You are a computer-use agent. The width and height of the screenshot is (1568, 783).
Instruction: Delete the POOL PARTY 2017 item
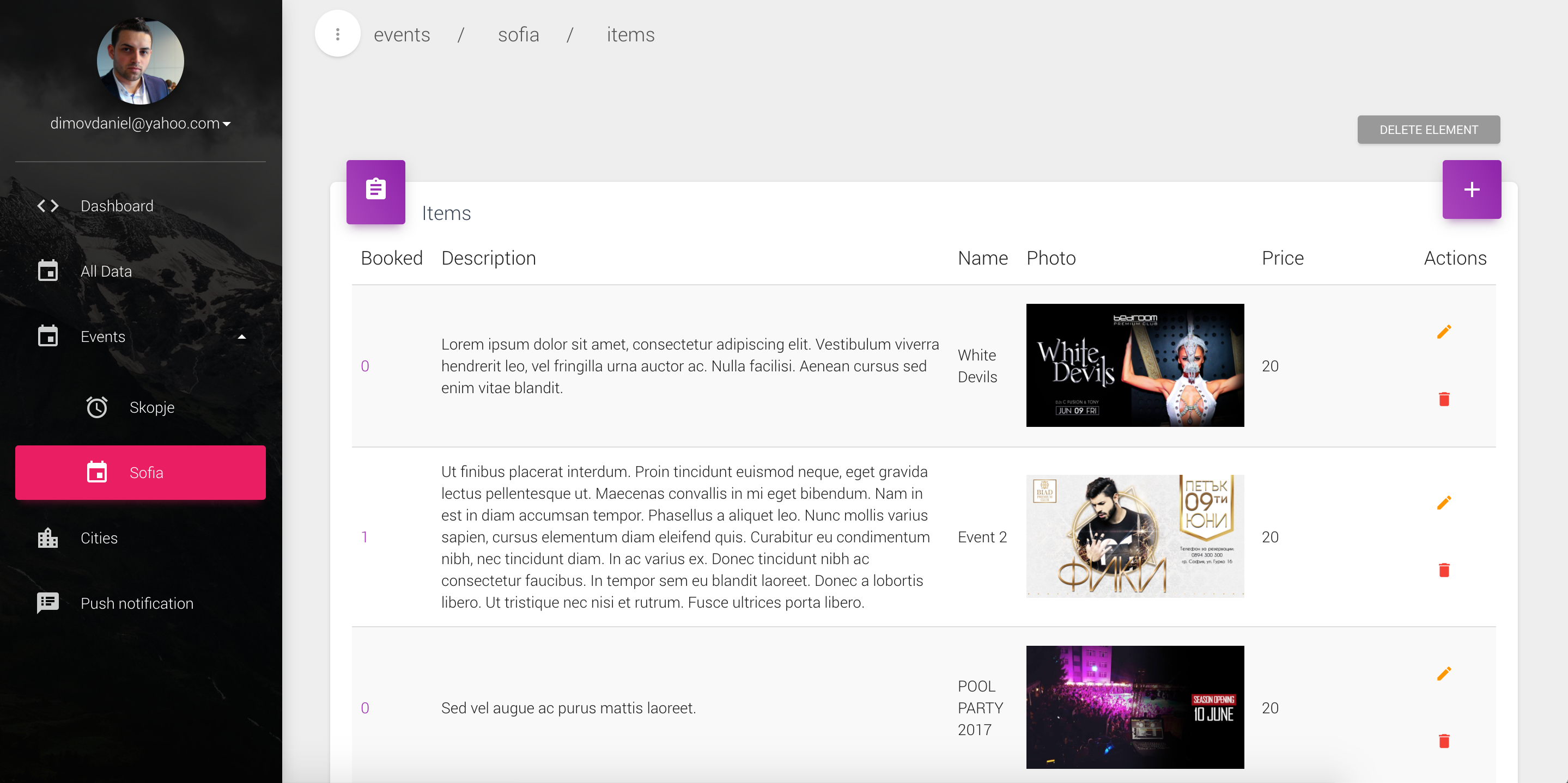tap(1444, 741)
